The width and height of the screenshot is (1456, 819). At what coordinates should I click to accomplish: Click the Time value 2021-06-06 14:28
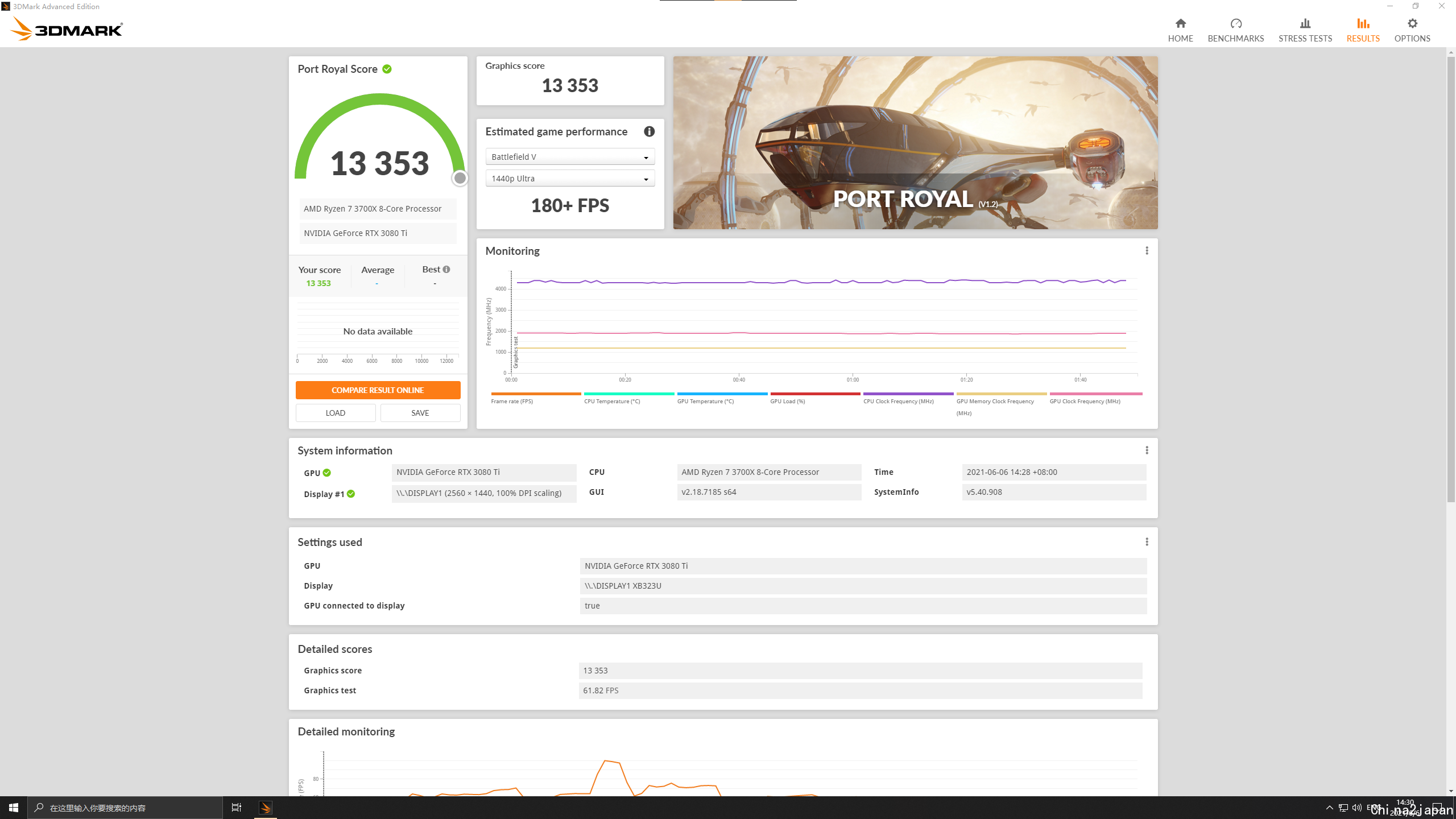[x=1053, y=472]
